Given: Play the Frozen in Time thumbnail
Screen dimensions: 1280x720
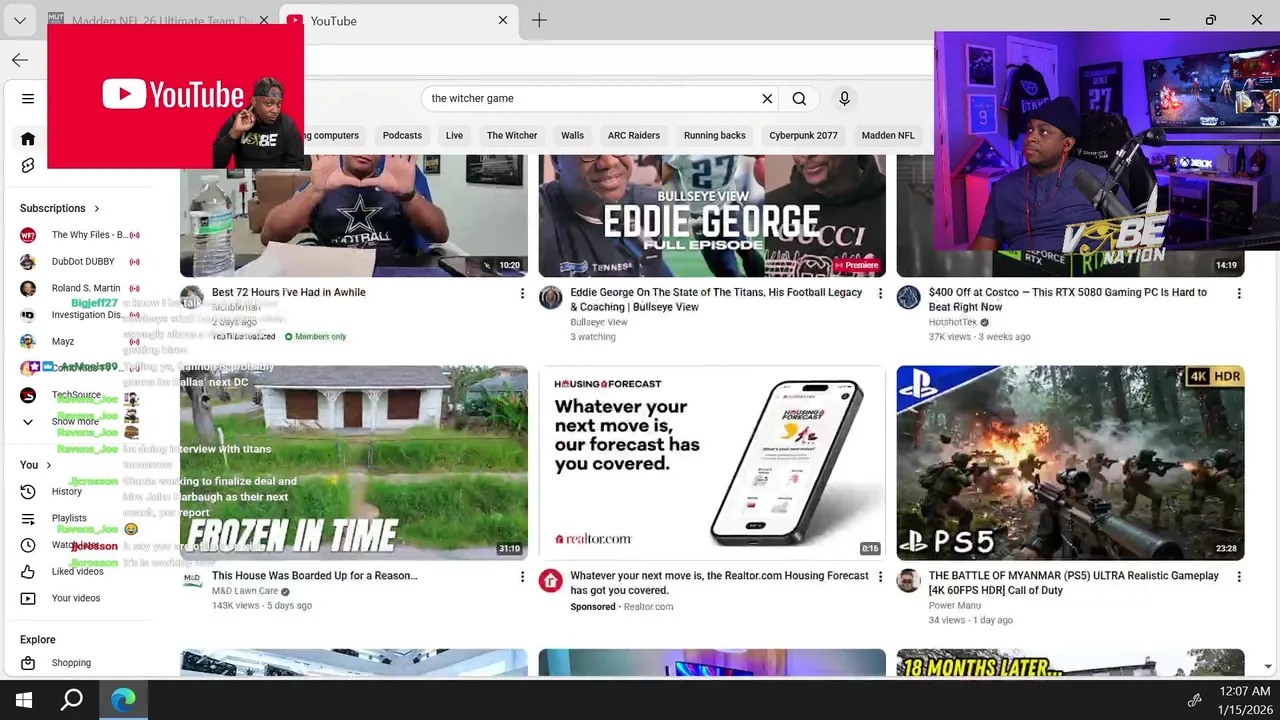Looking at the screenshot, I should [354, 462].
